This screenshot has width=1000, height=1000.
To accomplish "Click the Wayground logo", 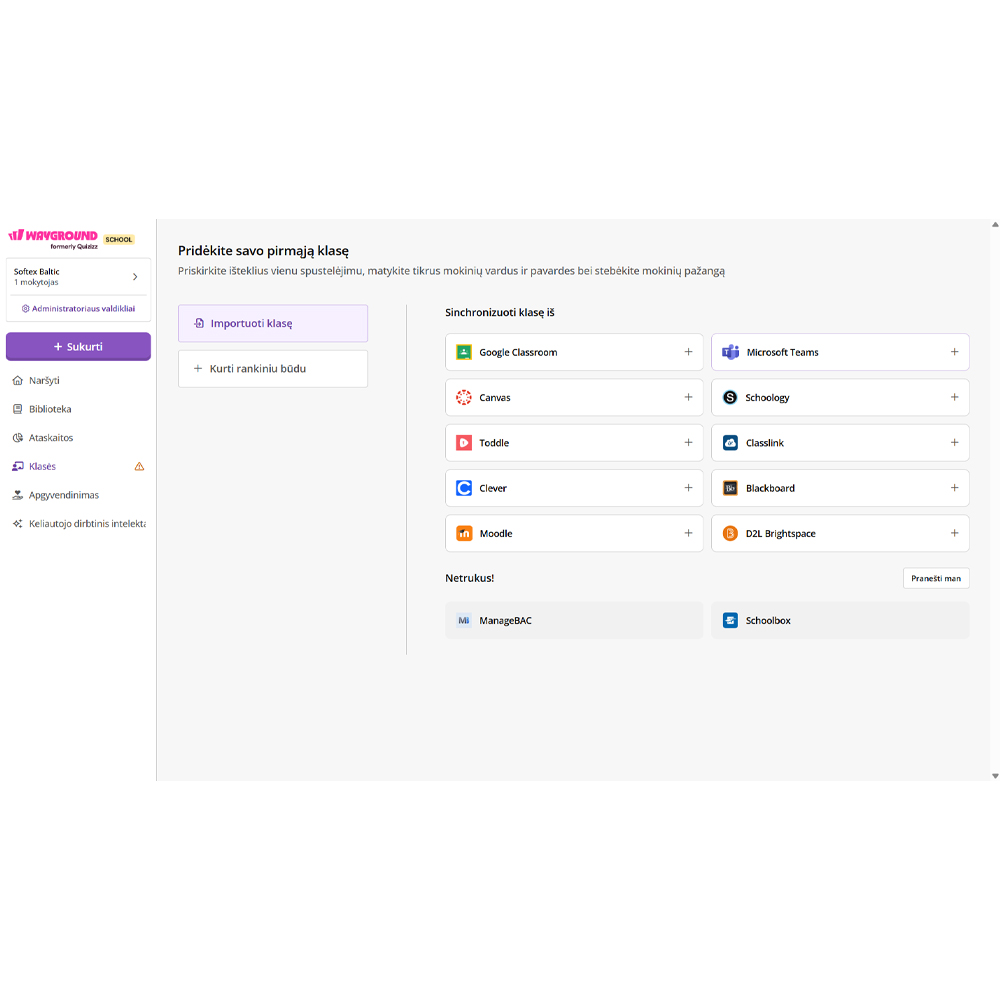I will click(53, 239).
